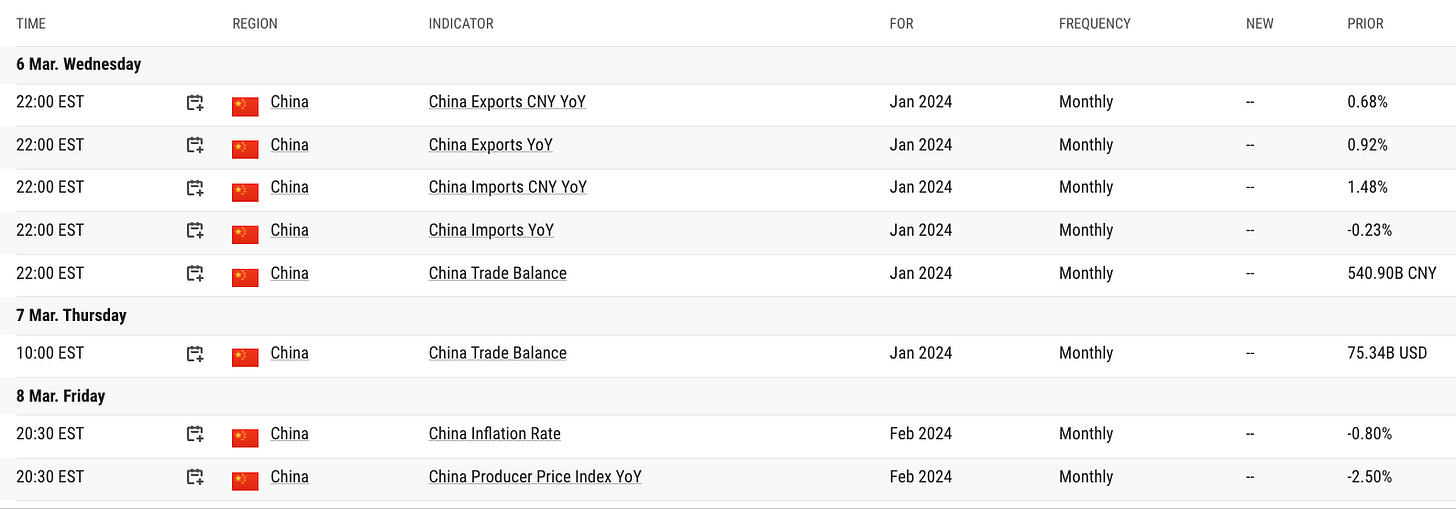Click the NEW column header
1456x510 pixels.
(x=1260, y=24)
